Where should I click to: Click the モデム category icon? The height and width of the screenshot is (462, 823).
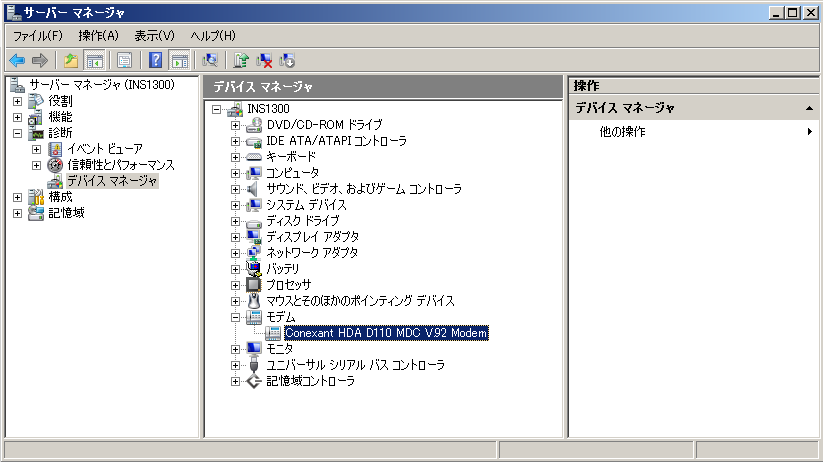(254, 317)
